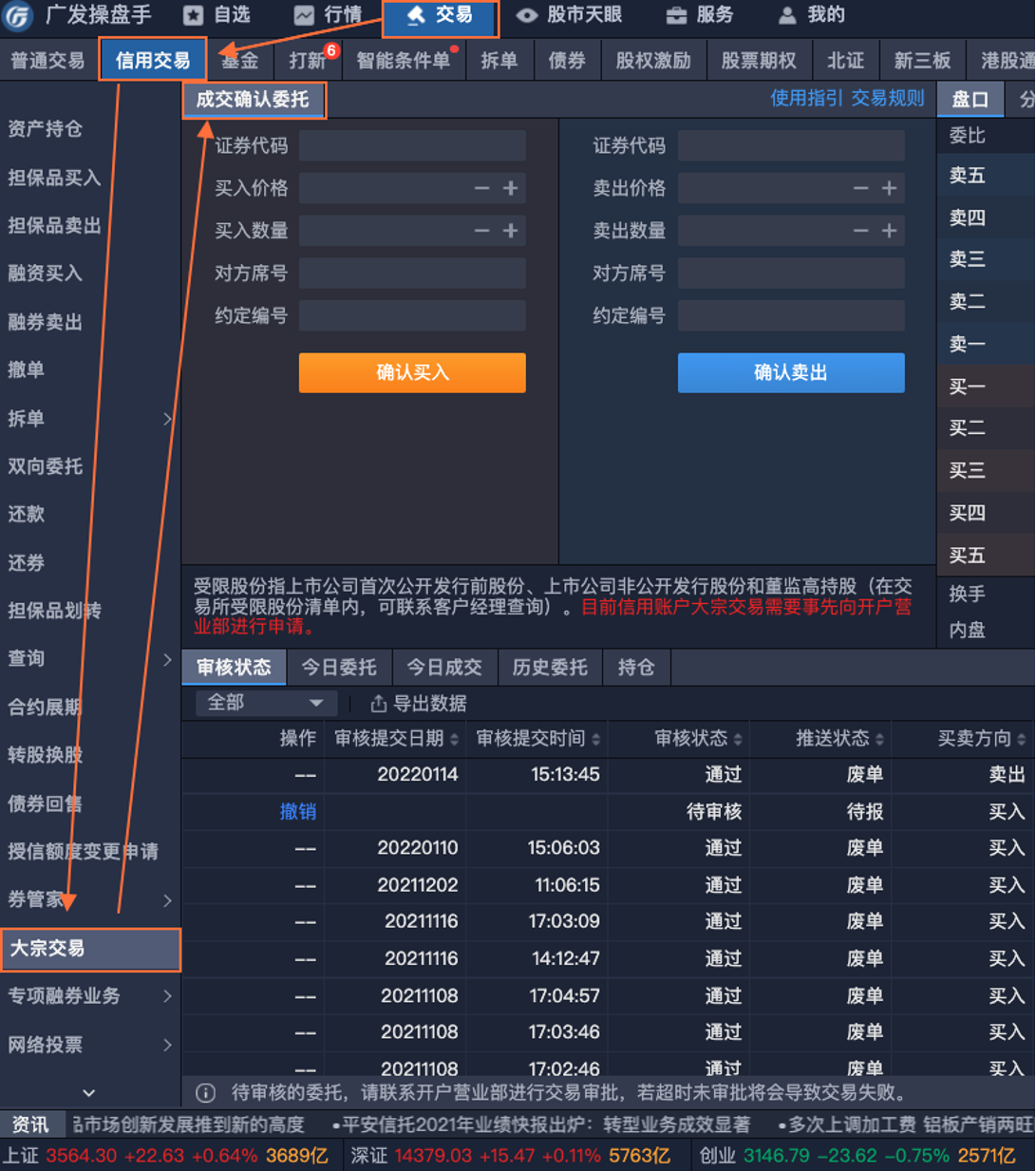Sort by 审核提交时间 column sort icon
1036x1171 pixels.
pyautogui.click(x=596, y=739)
